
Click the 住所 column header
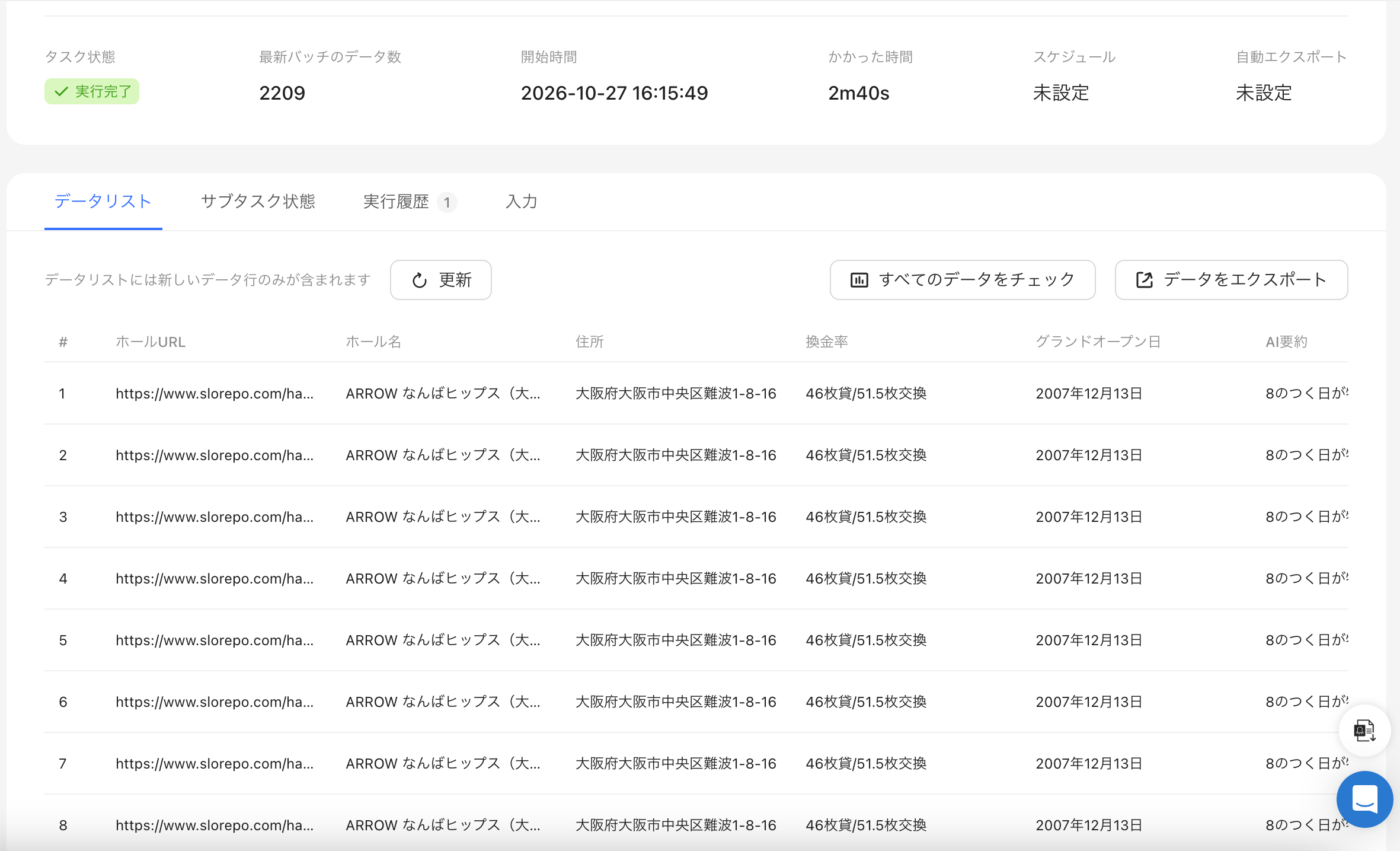point(590,342)
